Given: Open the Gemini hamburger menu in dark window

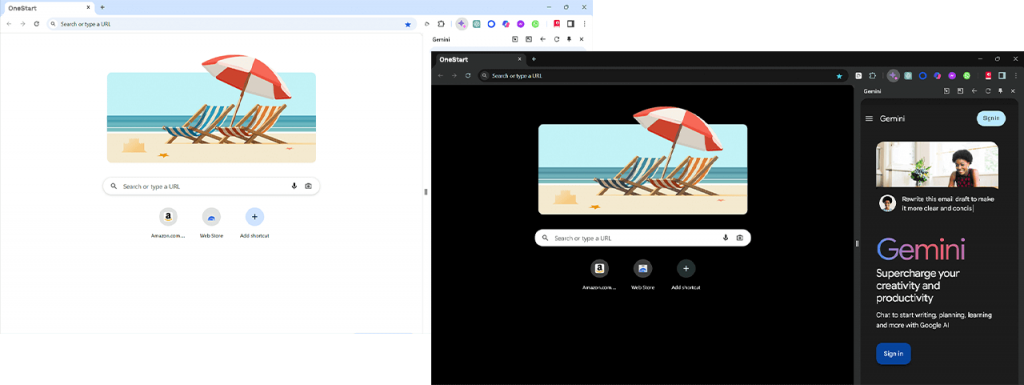Looking at the screenshot, I should tap(869, 119).
